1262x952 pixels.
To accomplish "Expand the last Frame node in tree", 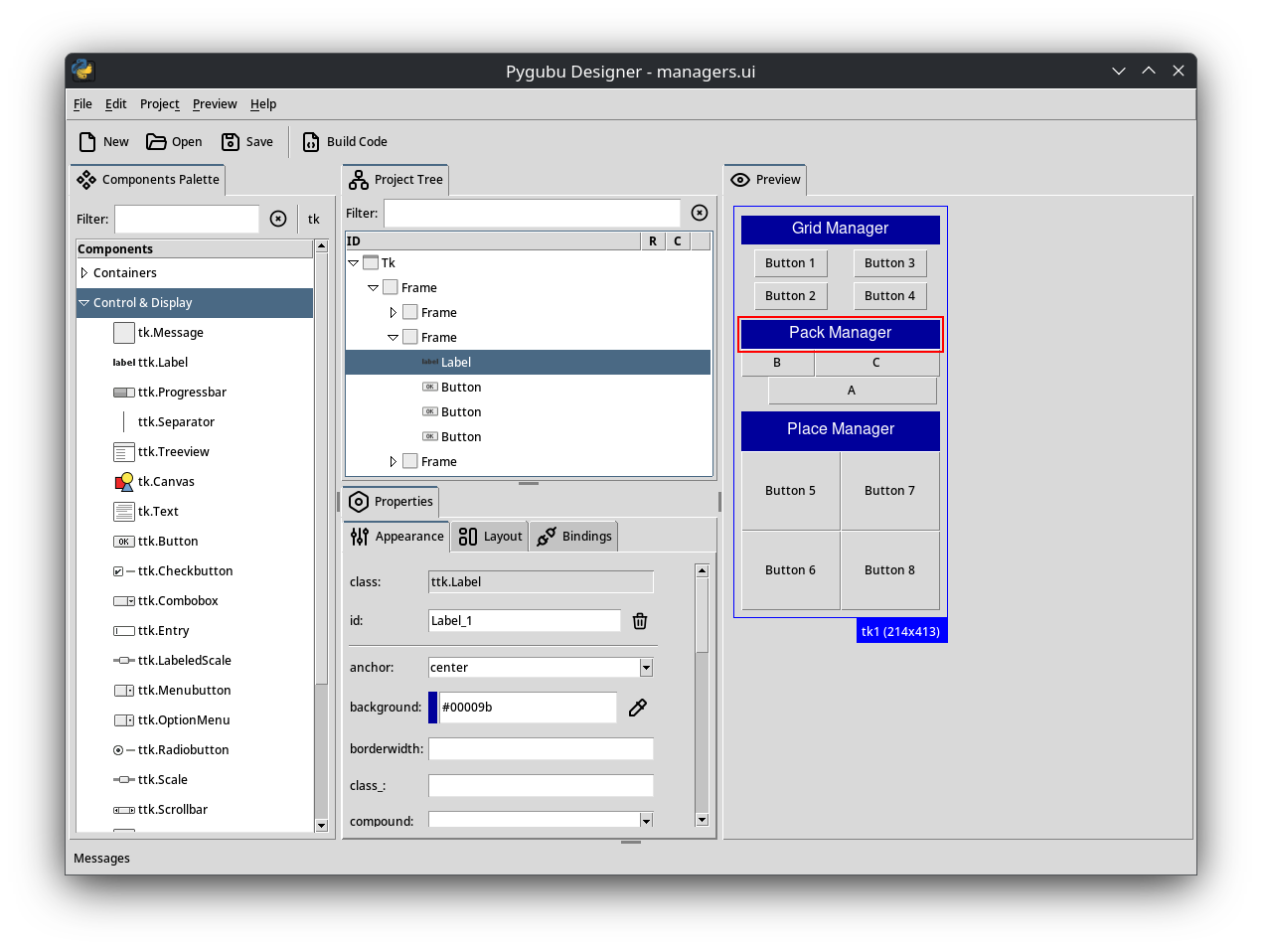I will tap(393, 462).
